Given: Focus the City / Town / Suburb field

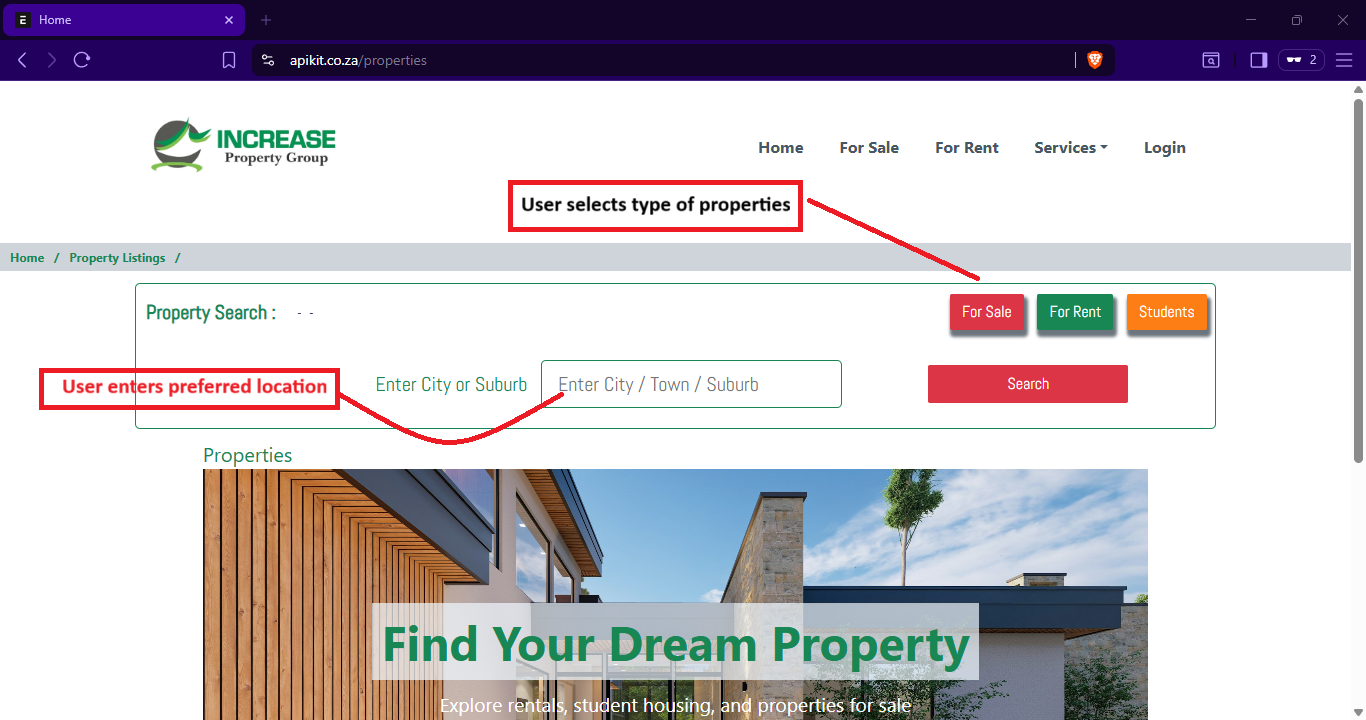Looking at the screenshot, I should (x=691, y=384).
